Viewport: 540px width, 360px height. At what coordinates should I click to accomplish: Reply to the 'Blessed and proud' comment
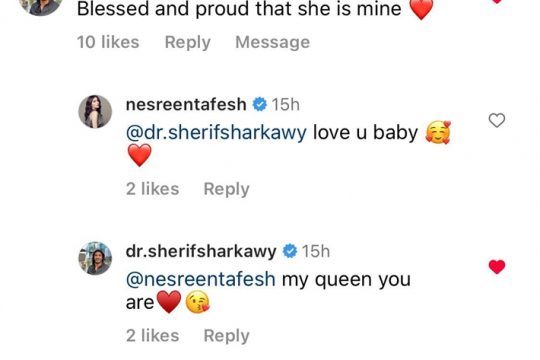pyautogui.click(x=188, y=43)
